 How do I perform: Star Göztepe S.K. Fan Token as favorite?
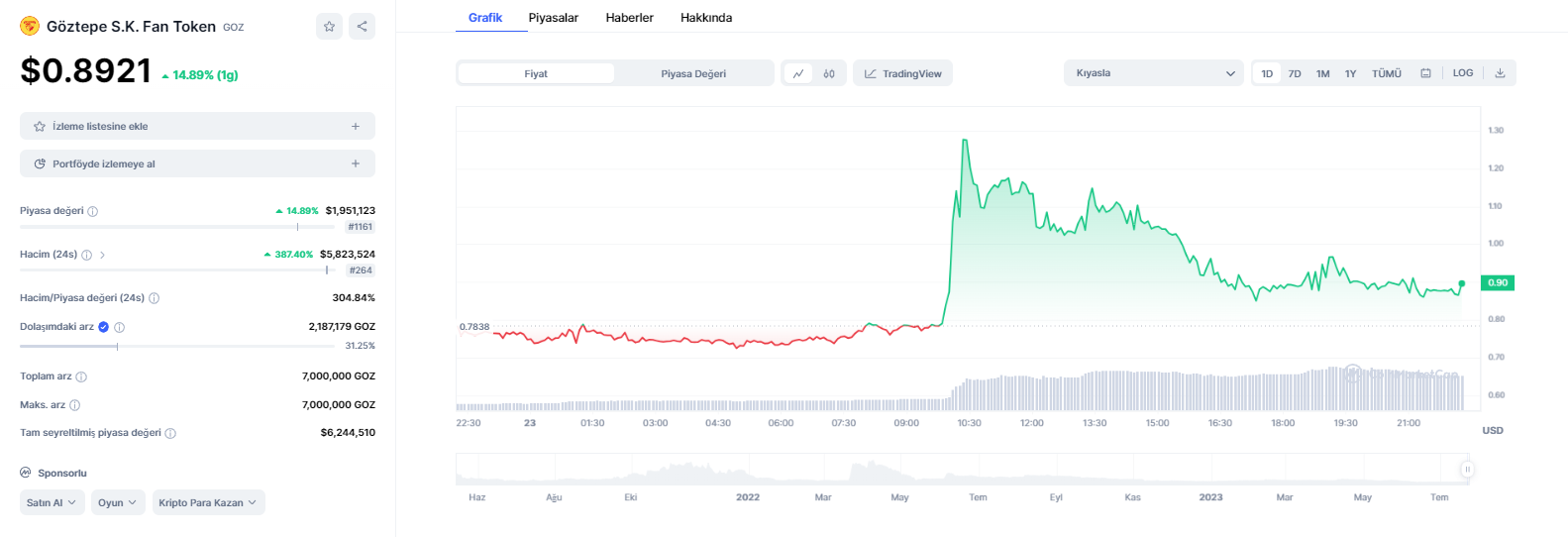(329, 27)
